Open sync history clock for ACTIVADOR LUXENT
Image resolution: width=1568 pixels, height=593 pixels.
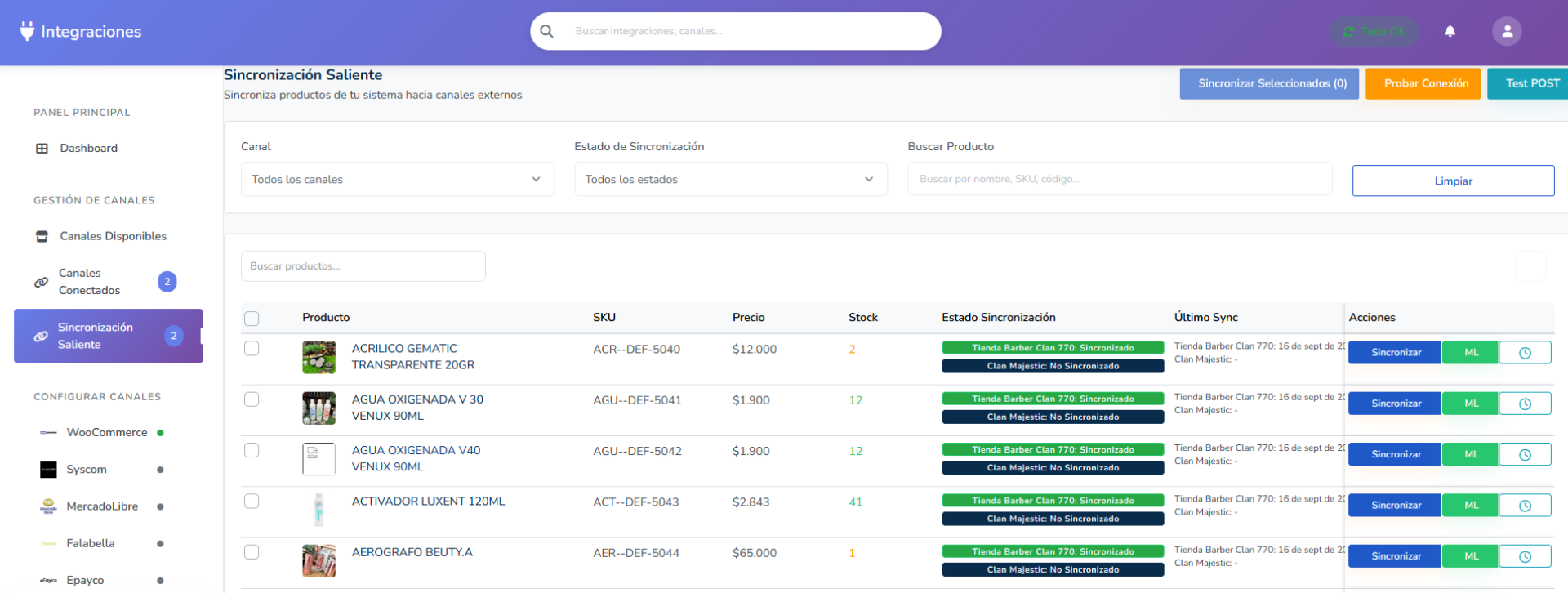click(1525, 506)
